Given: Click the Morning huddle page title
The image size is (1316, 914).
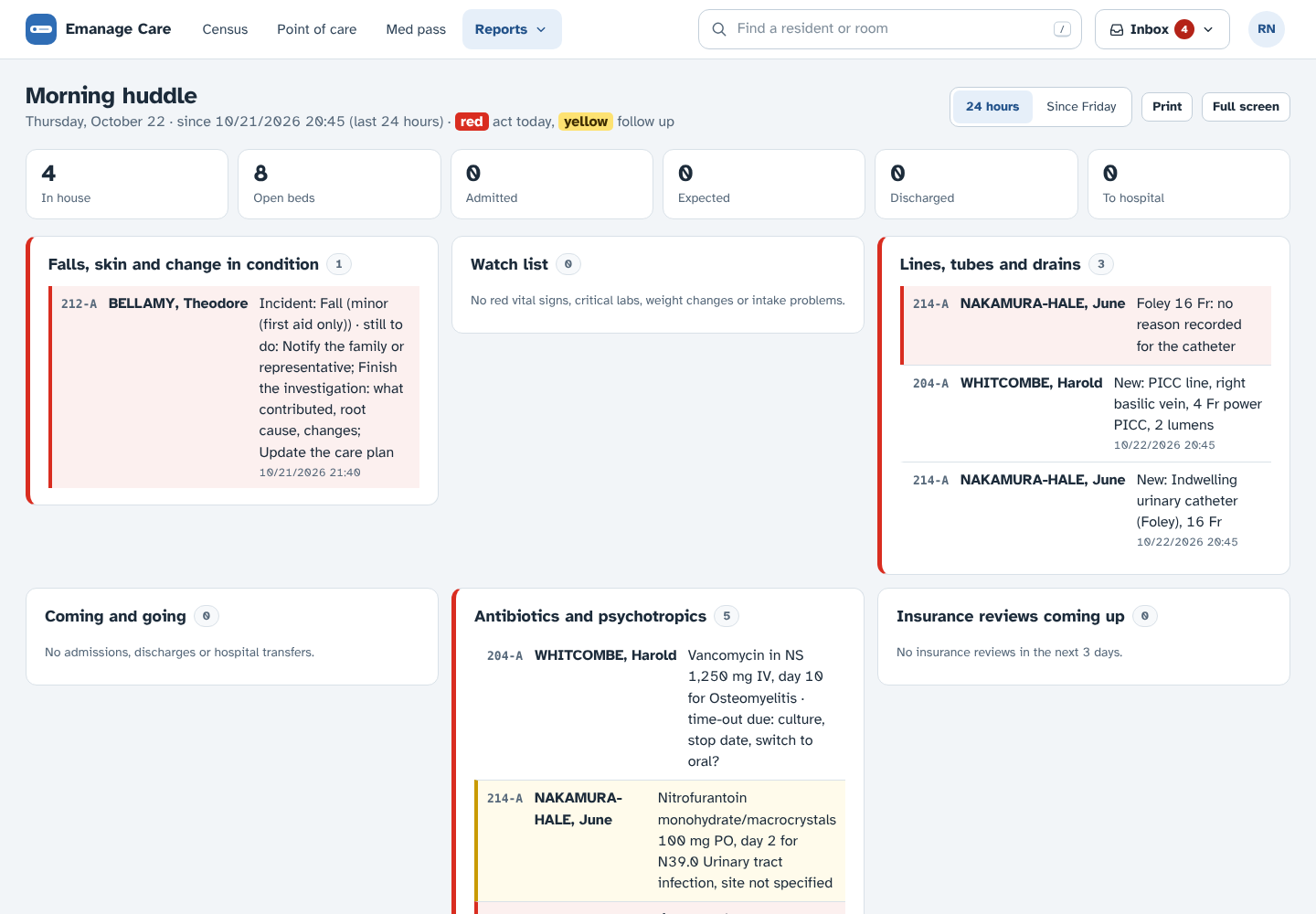Looking at the screenshot, I should click(x=111, y=95).
